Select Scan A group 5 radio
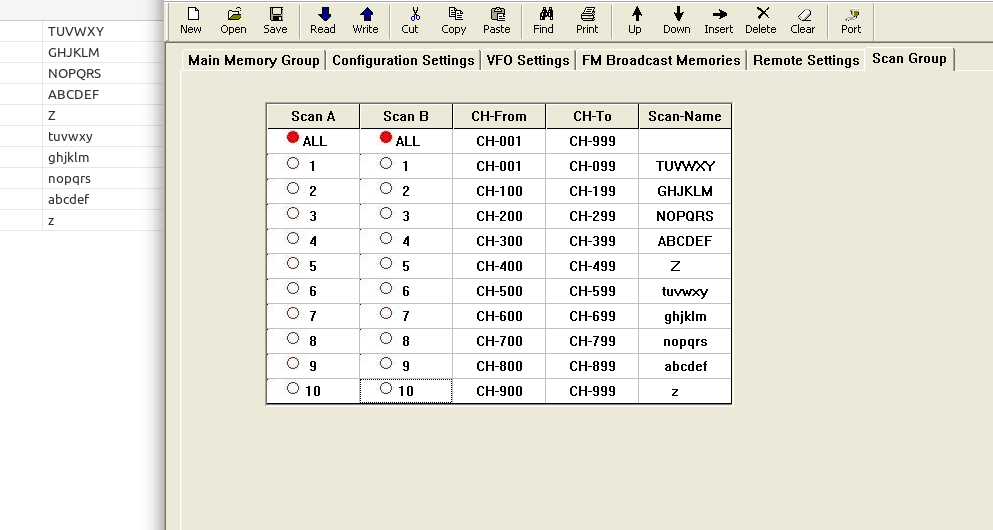This screenshot has width=993, height=530. [293, 263]
